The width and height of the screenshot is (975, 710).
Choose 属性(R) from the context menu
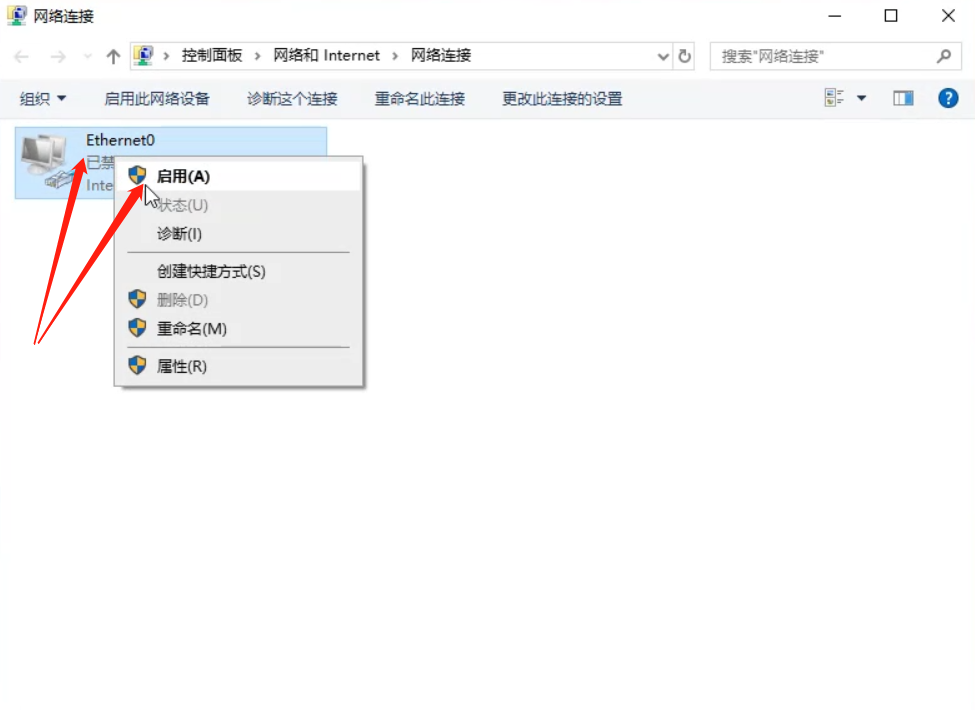click(x=181, y=366)
